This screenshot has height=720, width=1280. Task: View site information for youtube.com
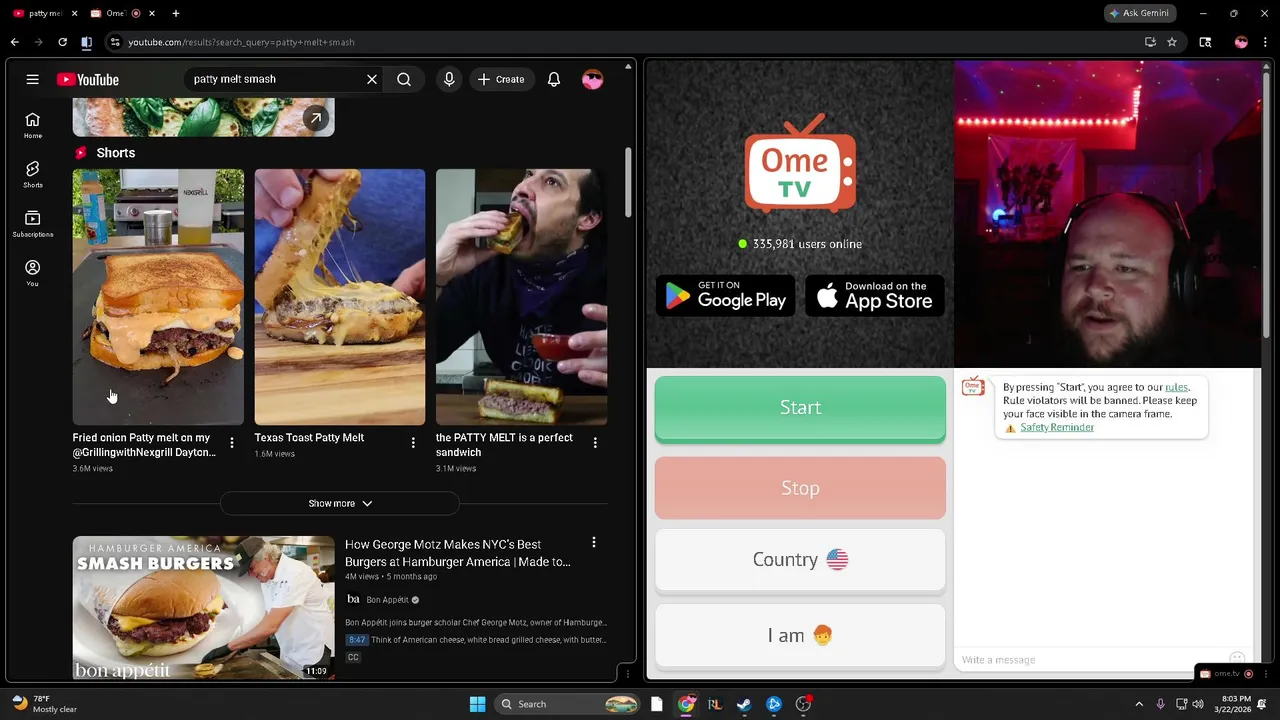116,42
